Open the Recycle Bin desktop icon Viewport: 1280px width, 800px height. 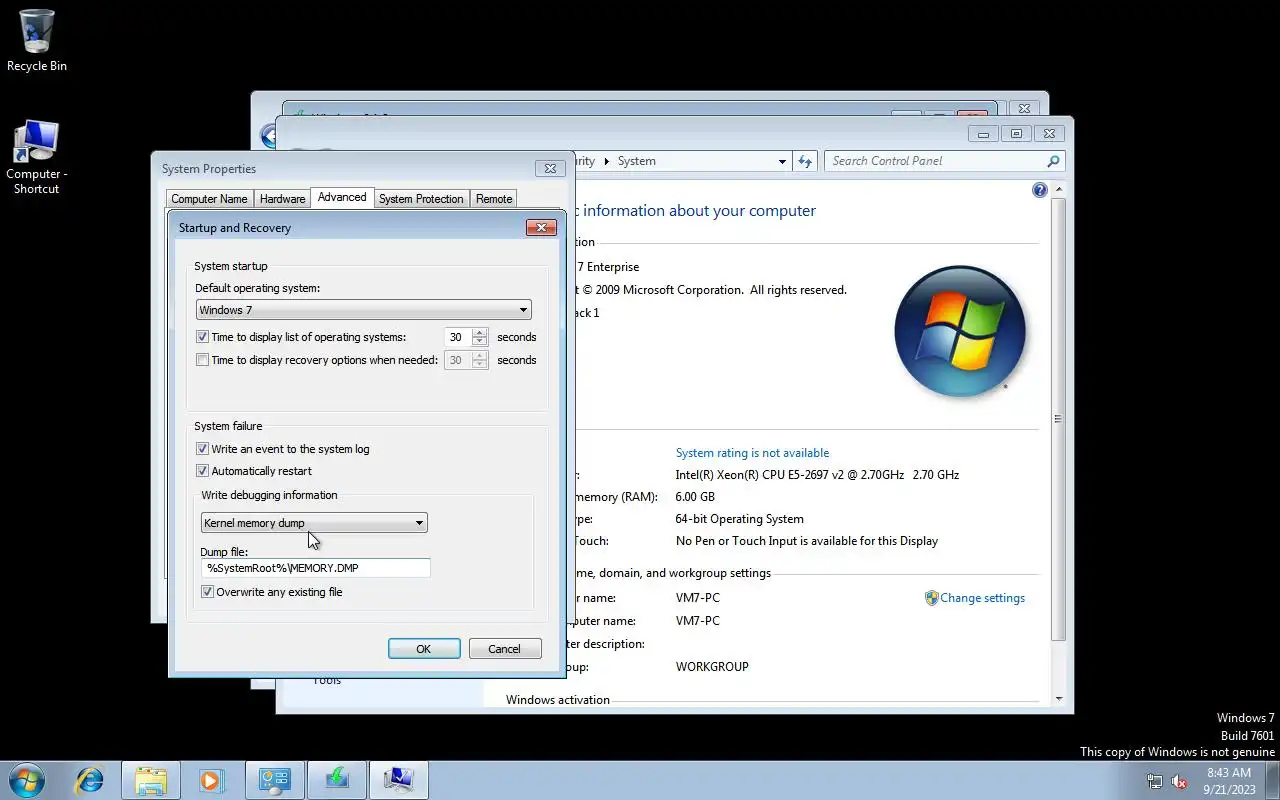(x=36, y=40)
